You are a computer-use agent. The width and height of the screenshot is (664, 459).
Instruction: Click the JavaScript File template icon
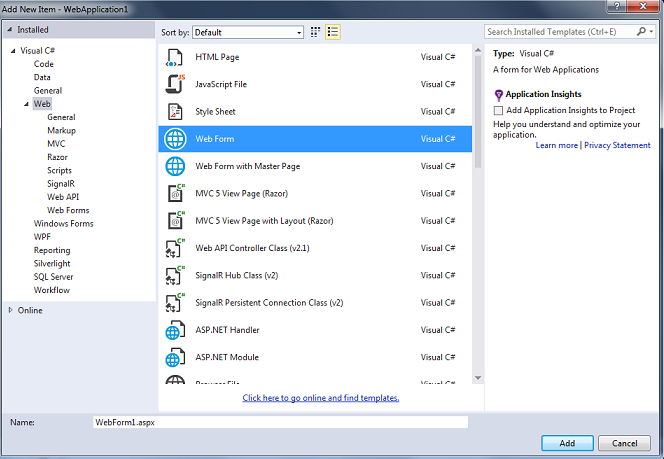[175, 84]
